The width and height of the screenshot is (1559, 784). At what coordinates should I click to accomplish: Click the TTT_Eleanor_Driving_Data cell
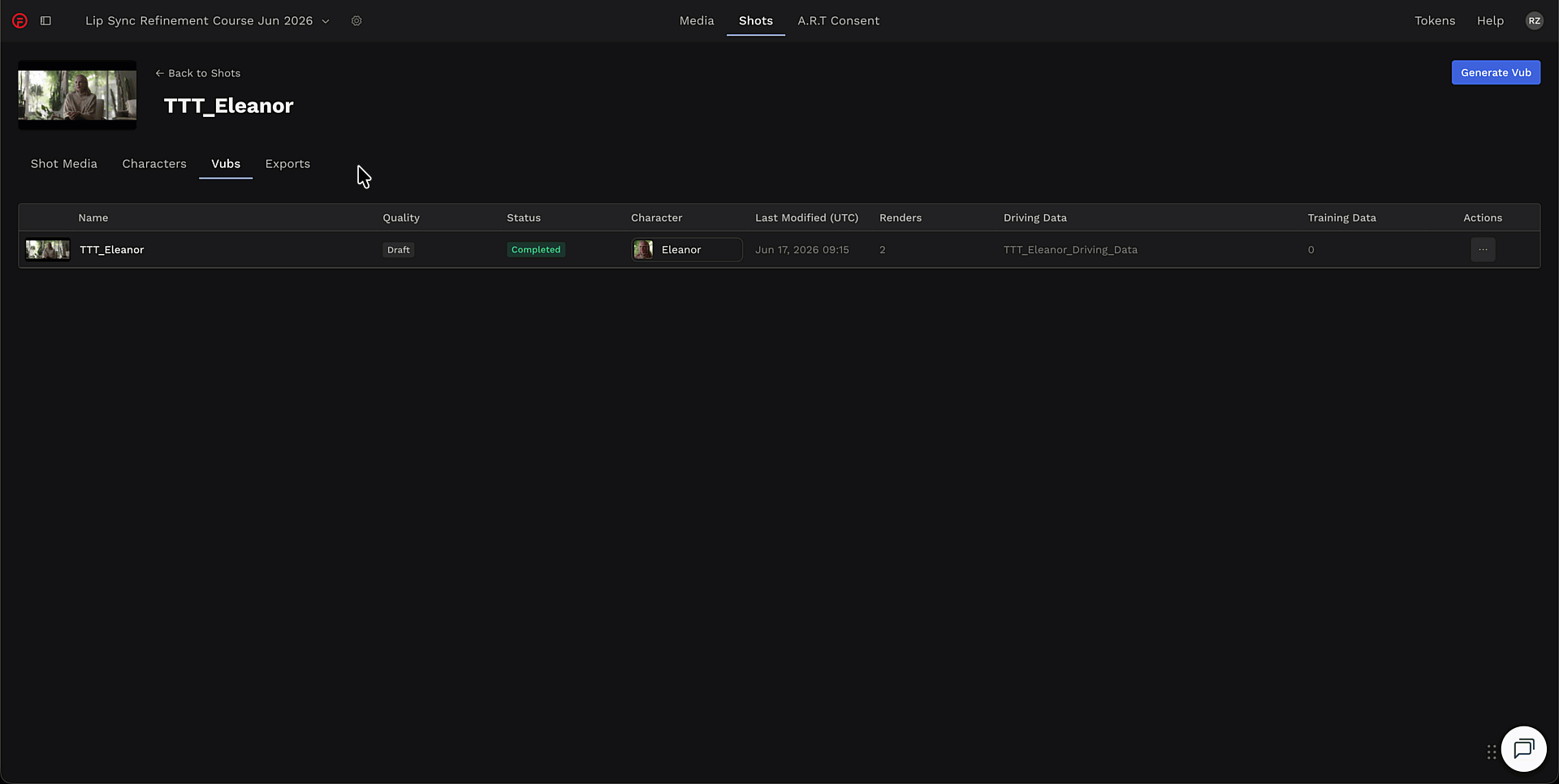click(1070, 250)
